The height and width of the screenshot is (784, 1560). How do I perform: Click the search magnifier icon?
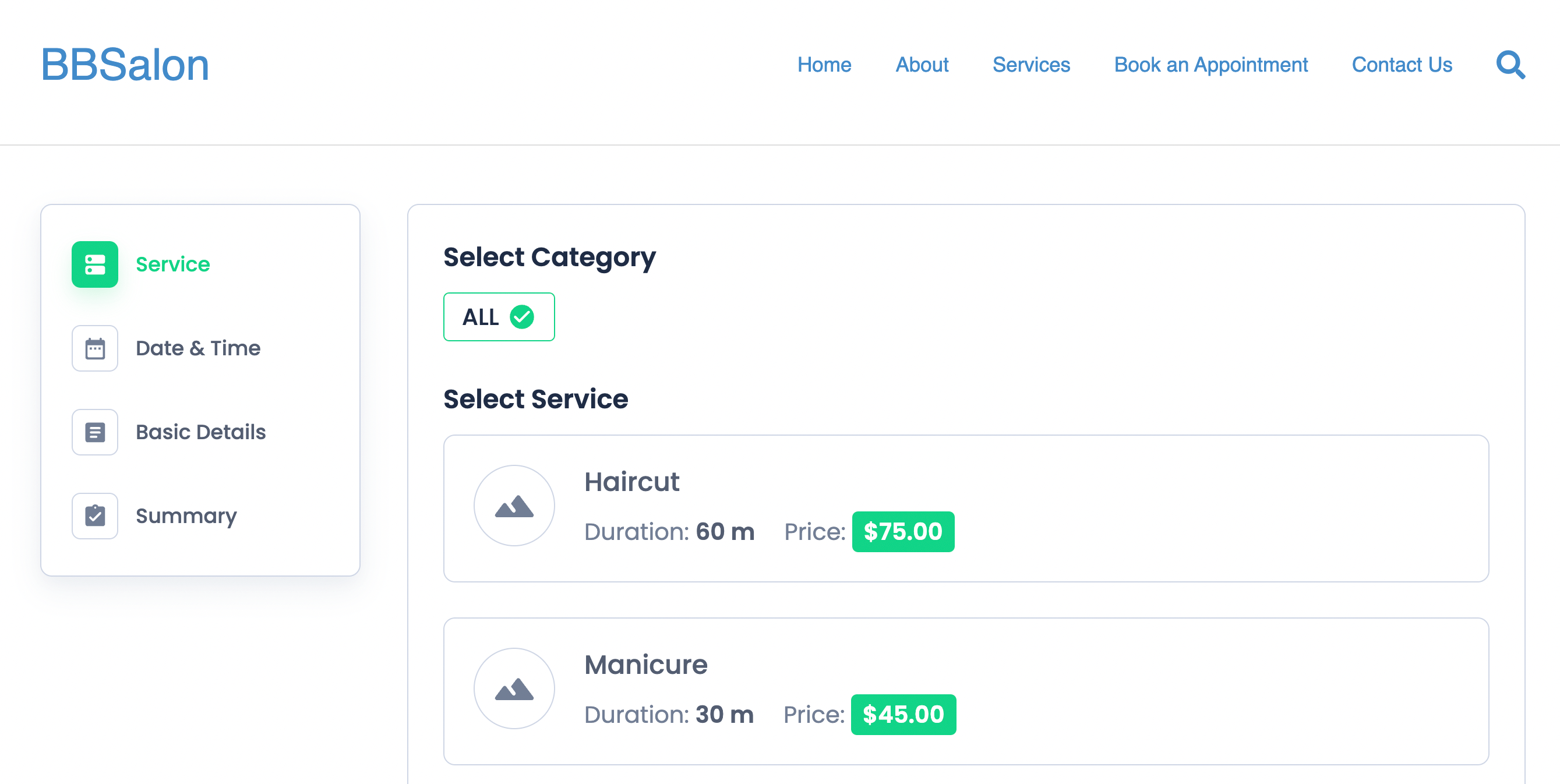point(1510,65)
